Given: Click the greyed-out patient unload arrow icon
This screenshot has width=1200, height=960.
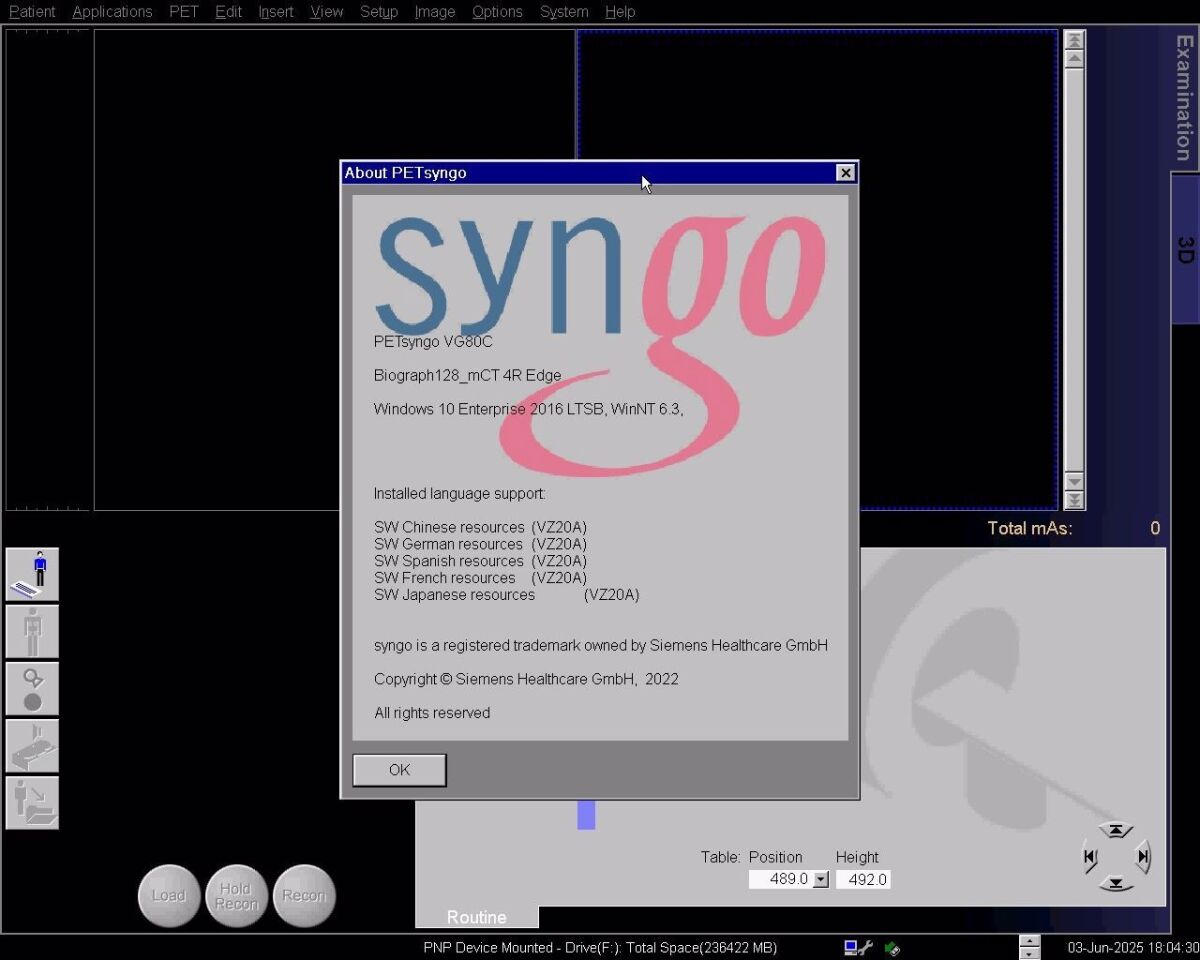Looking at the screenshot, I should (32, 802).
